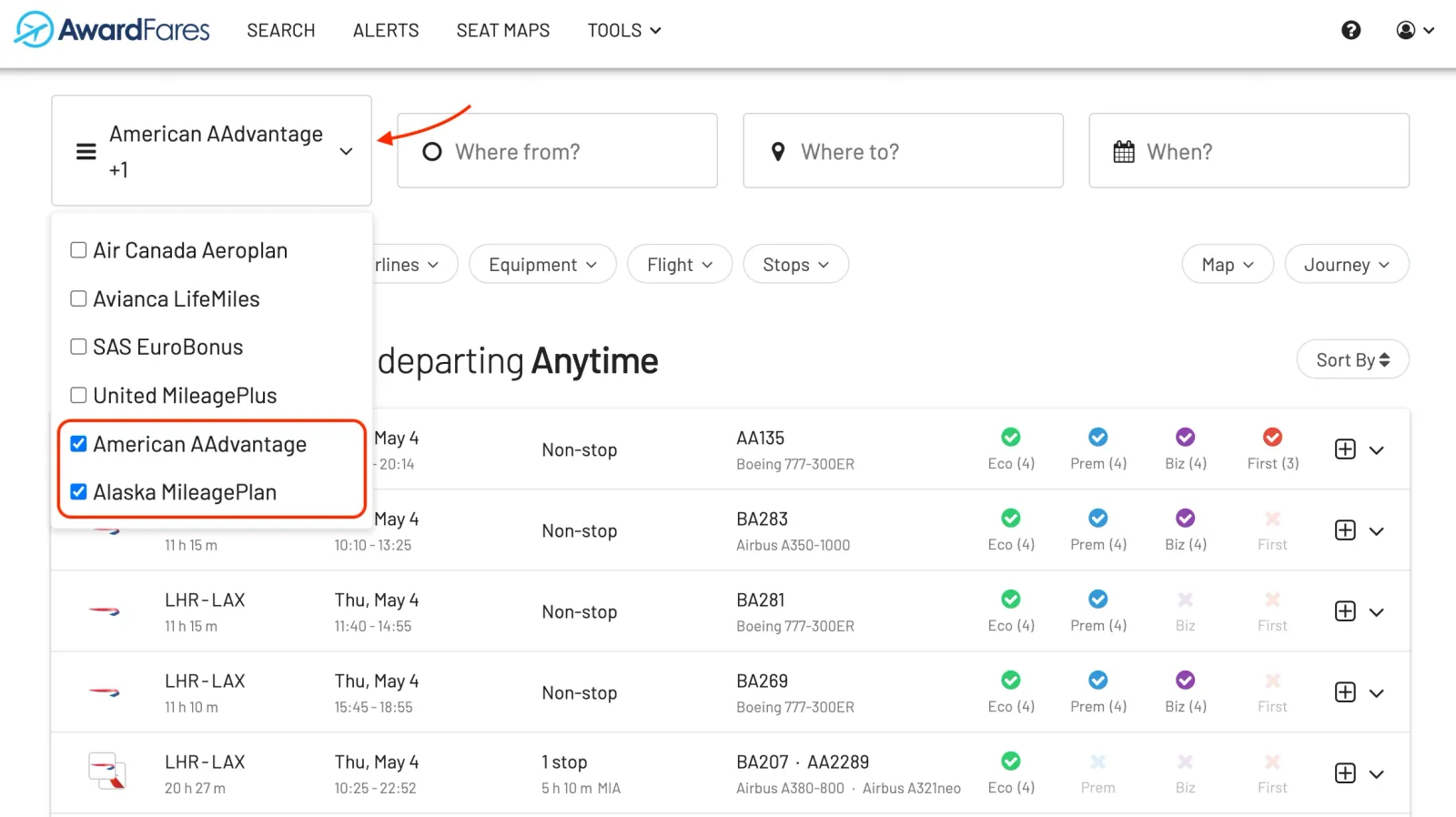Open the Flight filter dropdown
This screenshot has width=1456, height=817.
point(680,265)
